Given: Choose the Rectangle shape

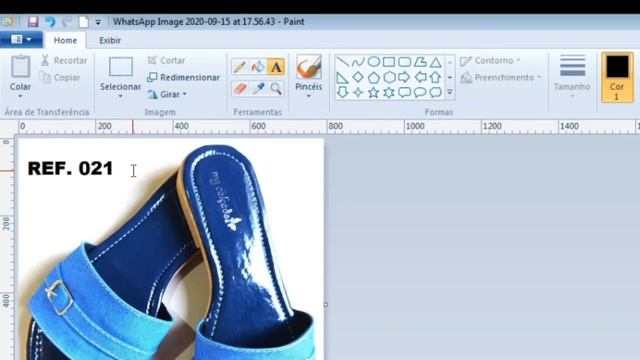Looking at the screenshot, I should coord(389,62).
